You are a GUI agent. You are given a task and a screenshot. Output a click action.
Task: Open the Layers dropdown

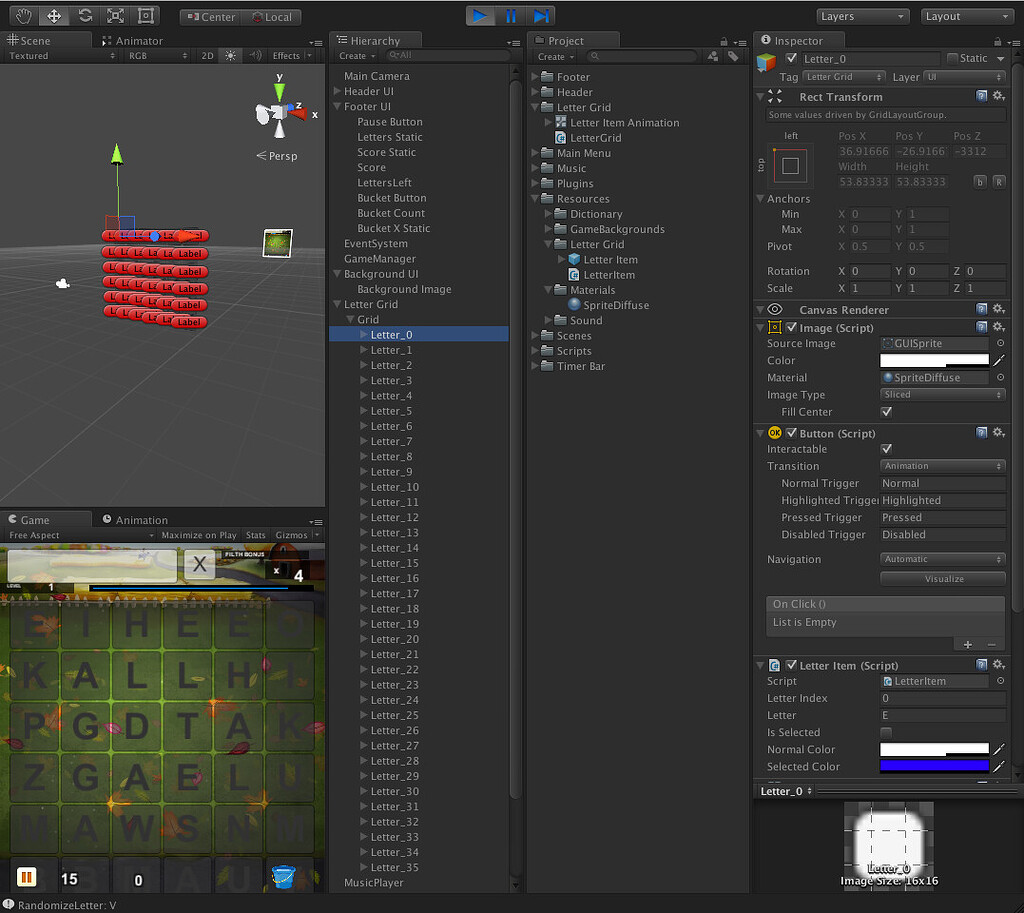(x=862, y=16)
